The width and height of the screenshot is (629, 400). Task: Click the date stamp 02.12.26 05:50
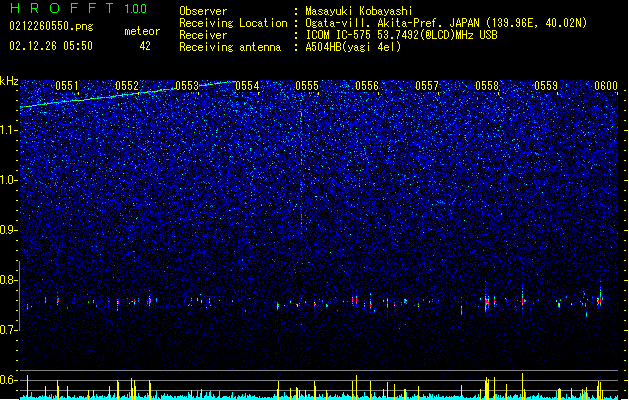51,46
